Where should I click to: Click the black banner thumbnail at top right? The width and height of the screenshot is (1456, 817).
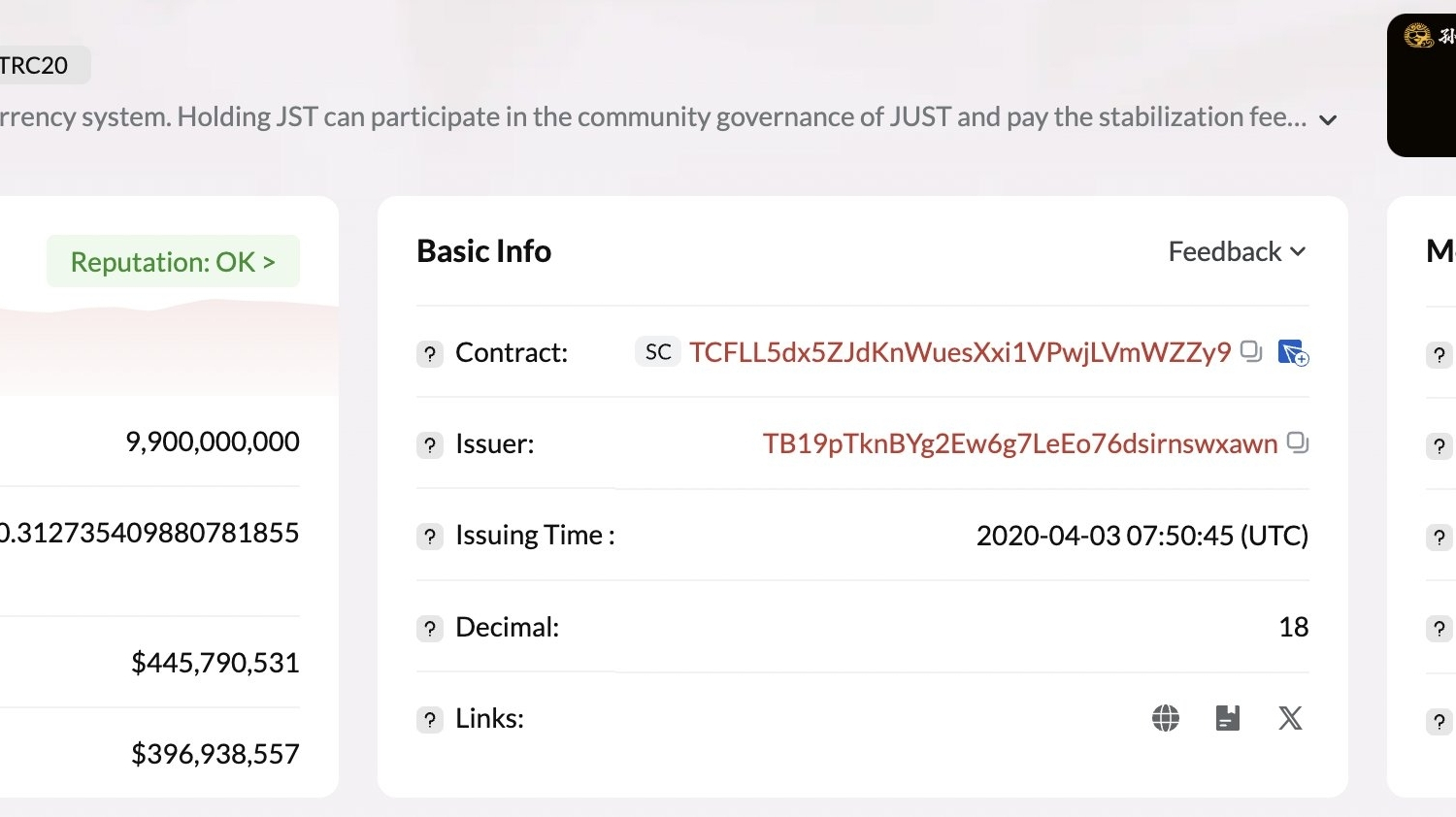pos(1423,85)
